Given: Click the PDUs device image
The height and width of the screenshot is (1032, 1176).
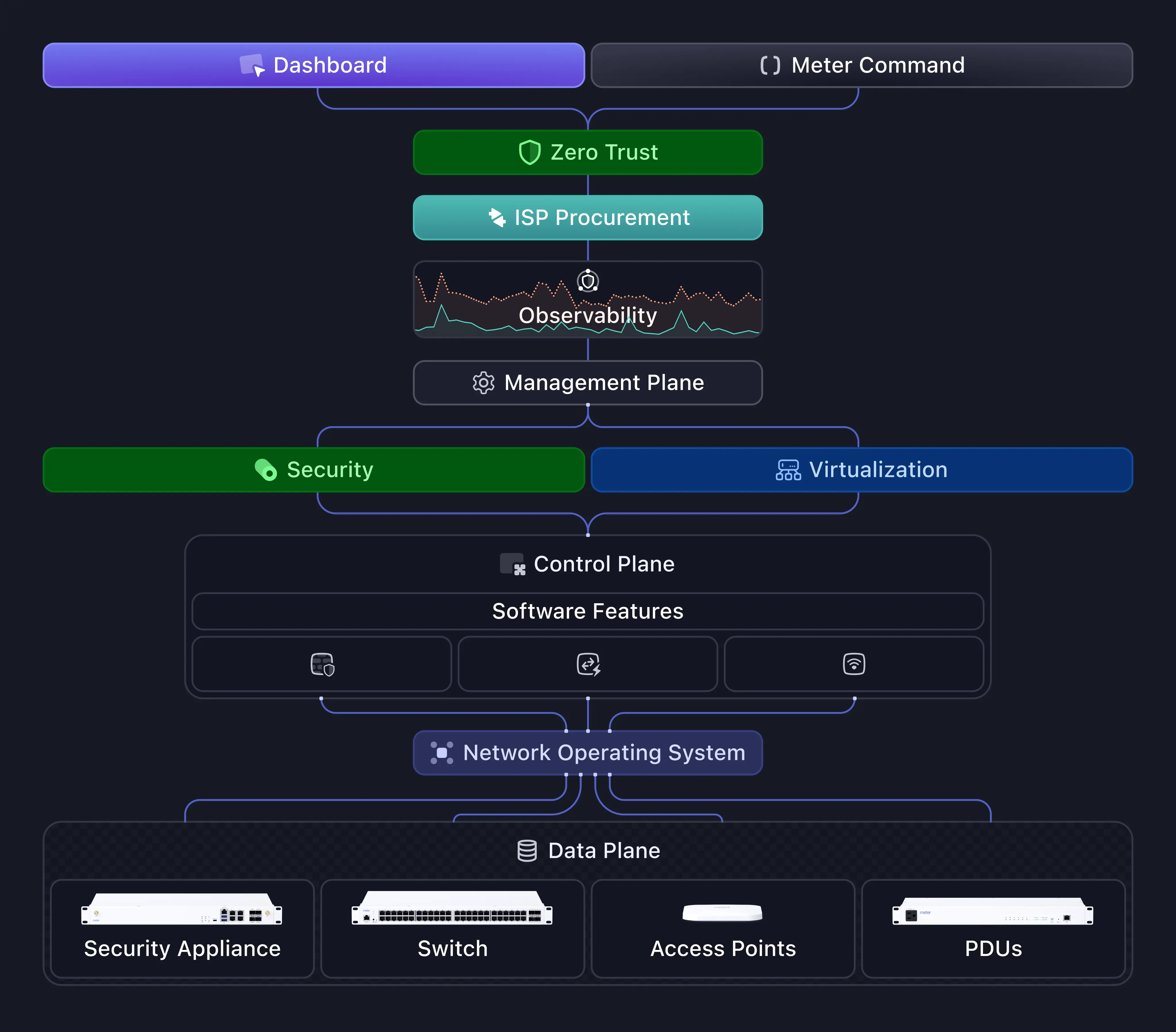Looking at the screenshot, I should [993, 911].
